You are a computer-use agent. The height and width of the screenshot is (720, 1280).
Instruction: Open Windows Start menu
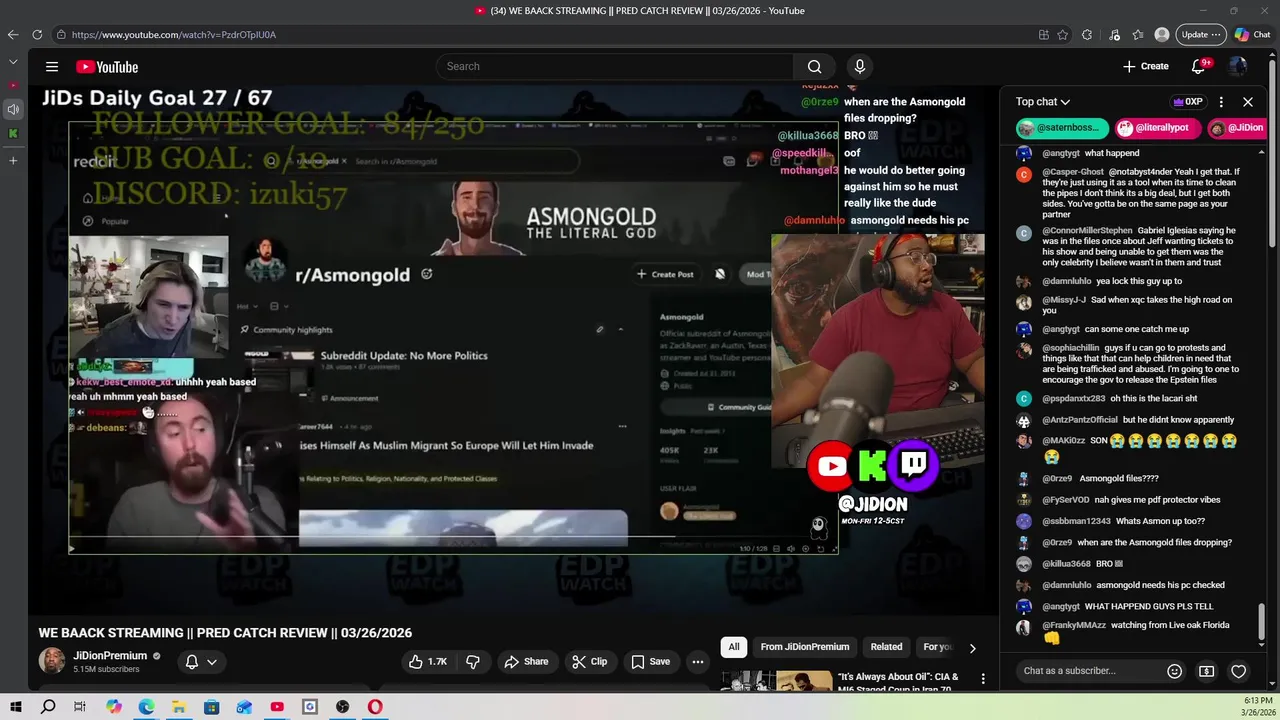coord(16,707)
